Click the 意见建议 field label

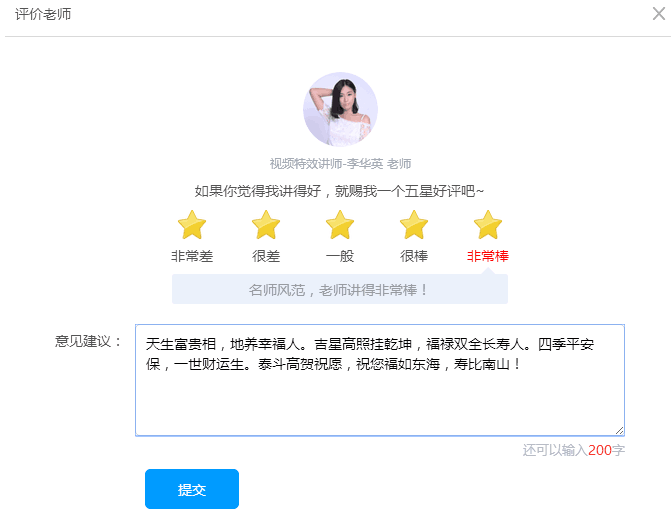[88, 341]
